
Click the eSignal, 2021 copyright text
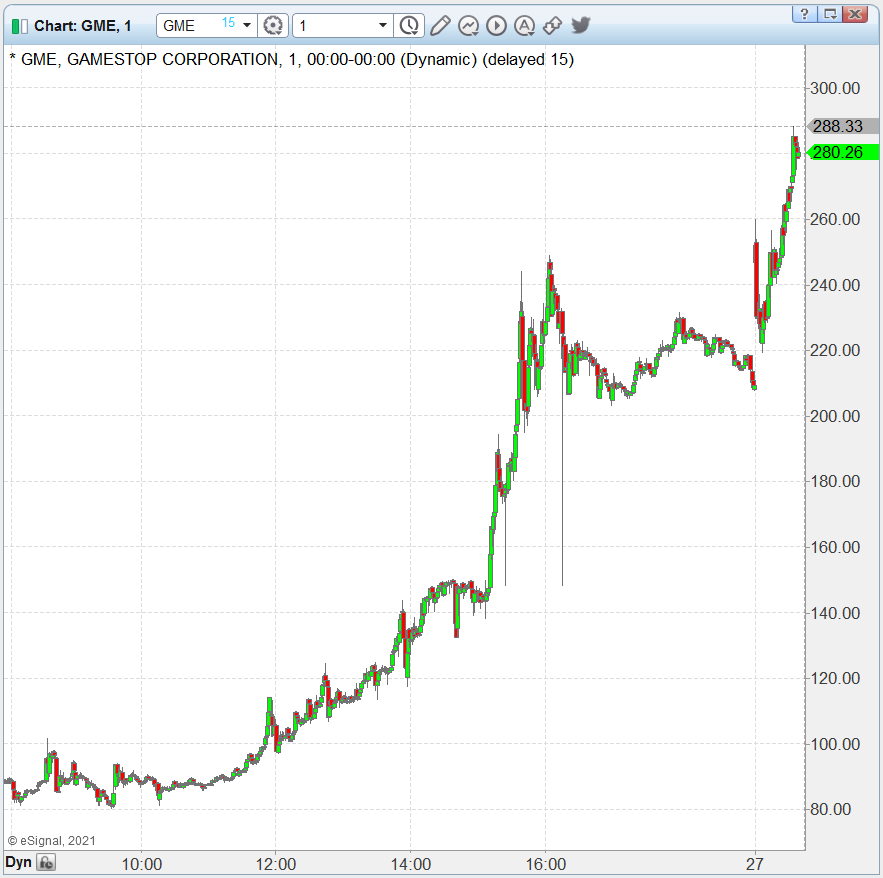(x=51, y=840)
